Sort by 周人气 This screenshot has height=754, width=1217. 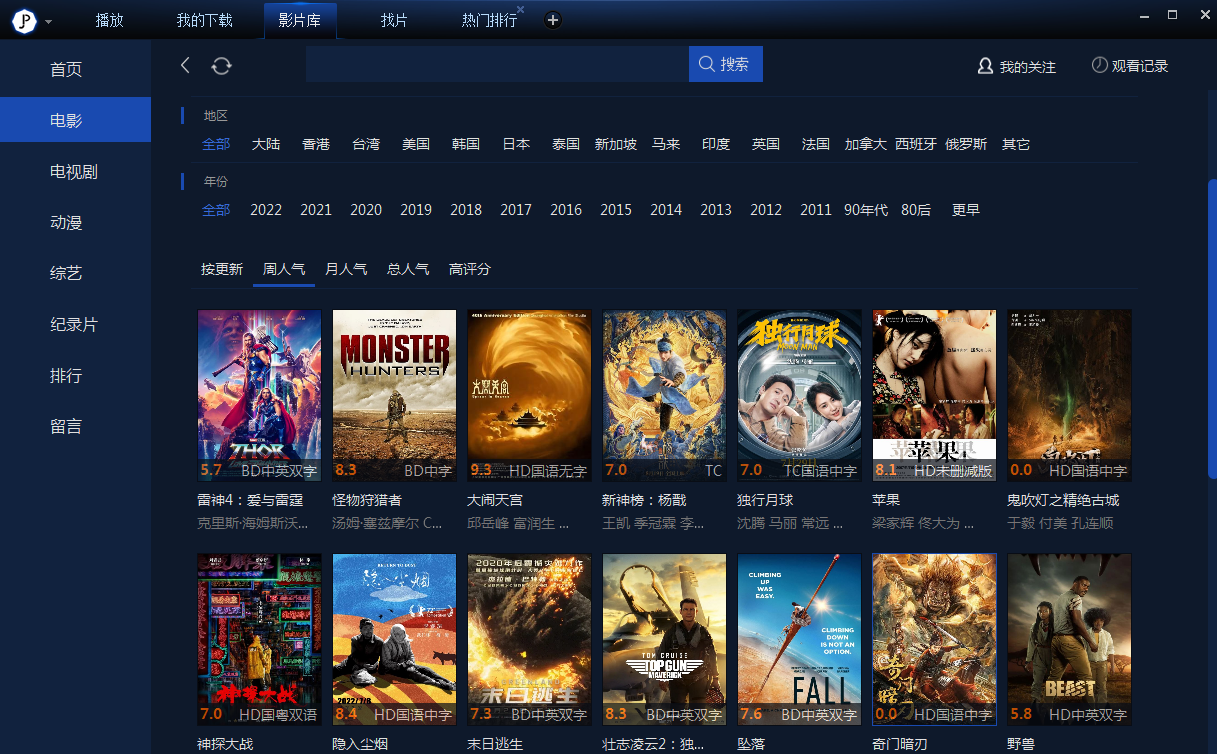pos(284,269)
